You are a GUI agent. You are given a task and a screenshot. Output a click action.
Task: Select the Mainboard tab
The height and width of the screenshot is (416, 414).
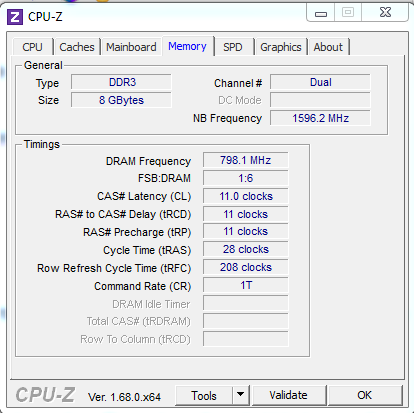point(131,47)
